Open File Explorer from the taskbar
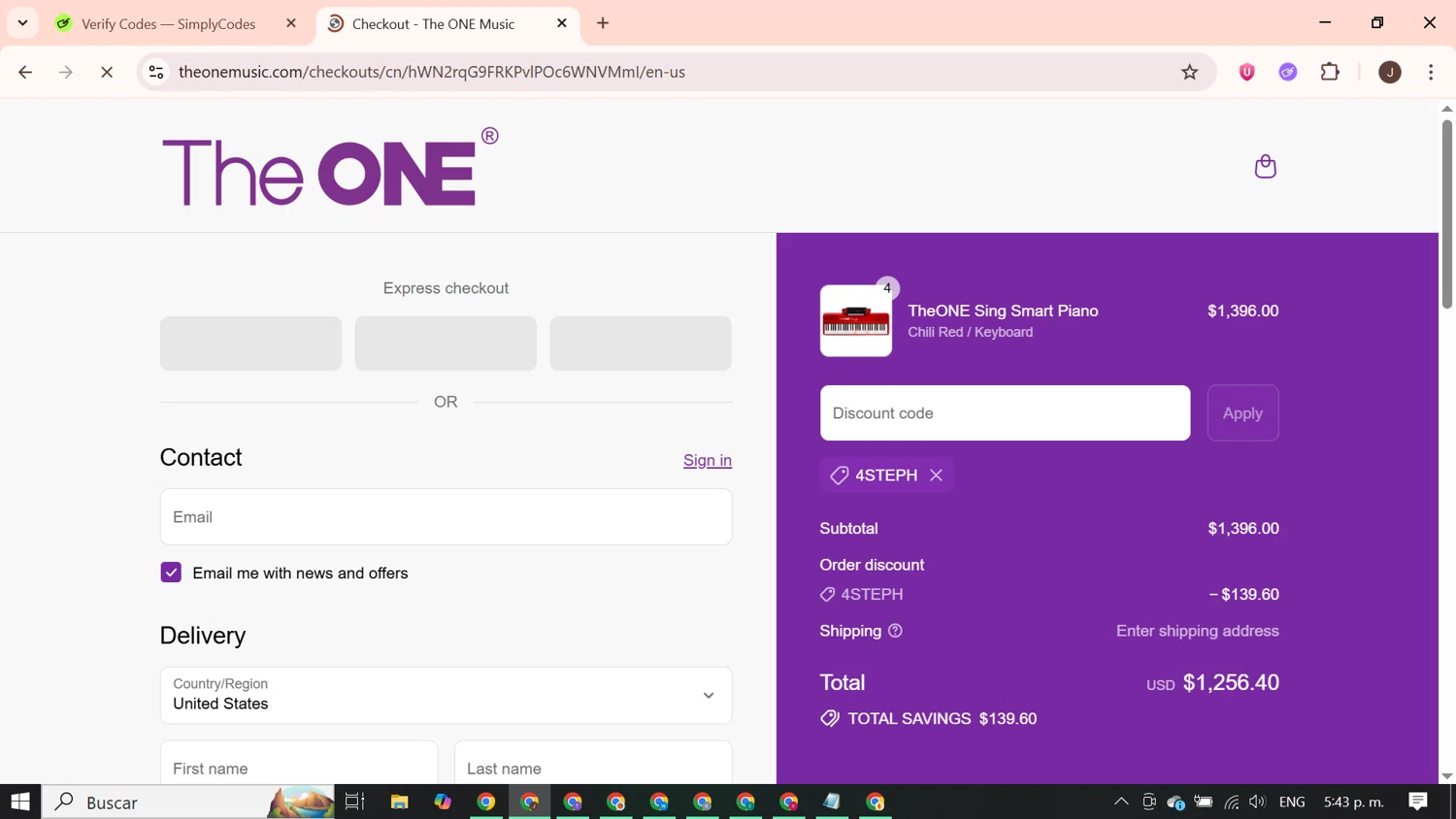Image resolution: width=1456 pixels, height=819 pixels. (x=399, y=802)
